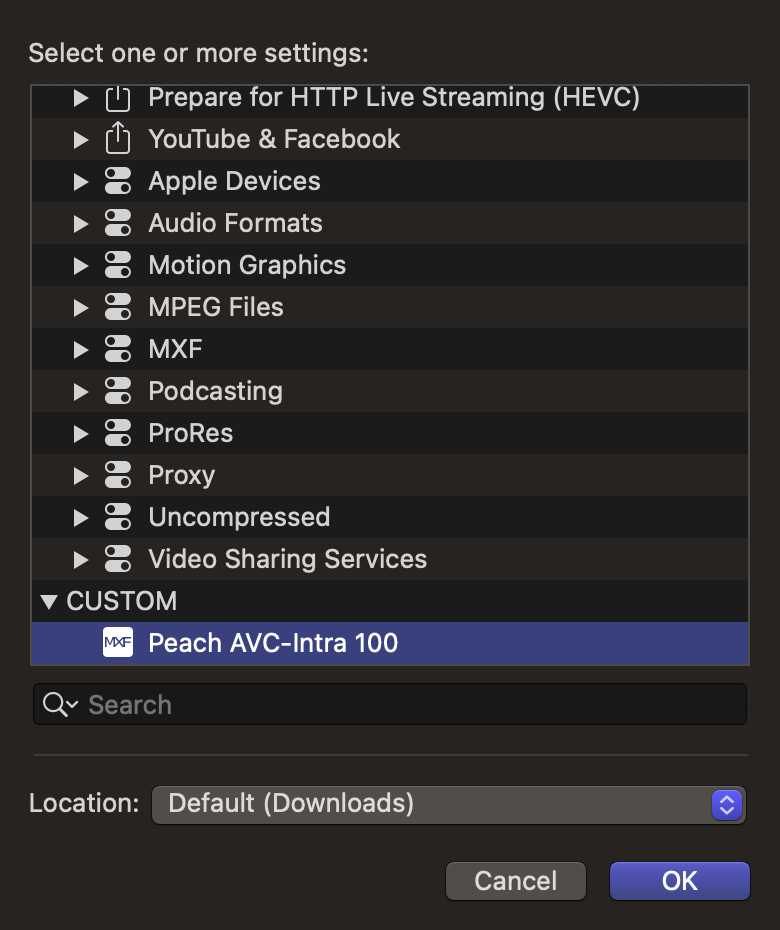The width and height of the screenshot is (780, 930).
Task: Click the settings group icon beside Podcasting
Action: point(117,391)
